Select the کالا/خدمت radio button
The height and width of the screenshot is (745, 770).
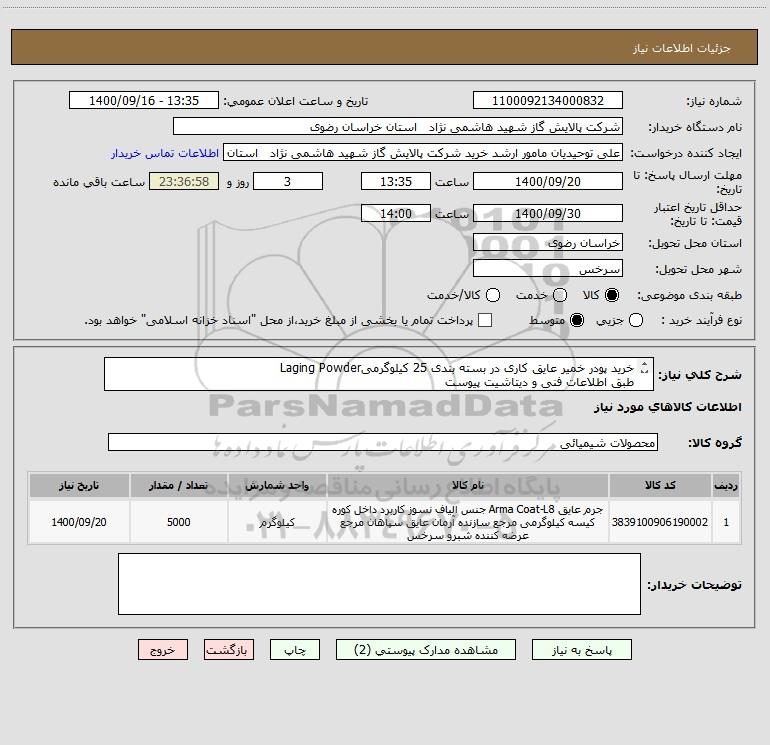click(493, 295)
